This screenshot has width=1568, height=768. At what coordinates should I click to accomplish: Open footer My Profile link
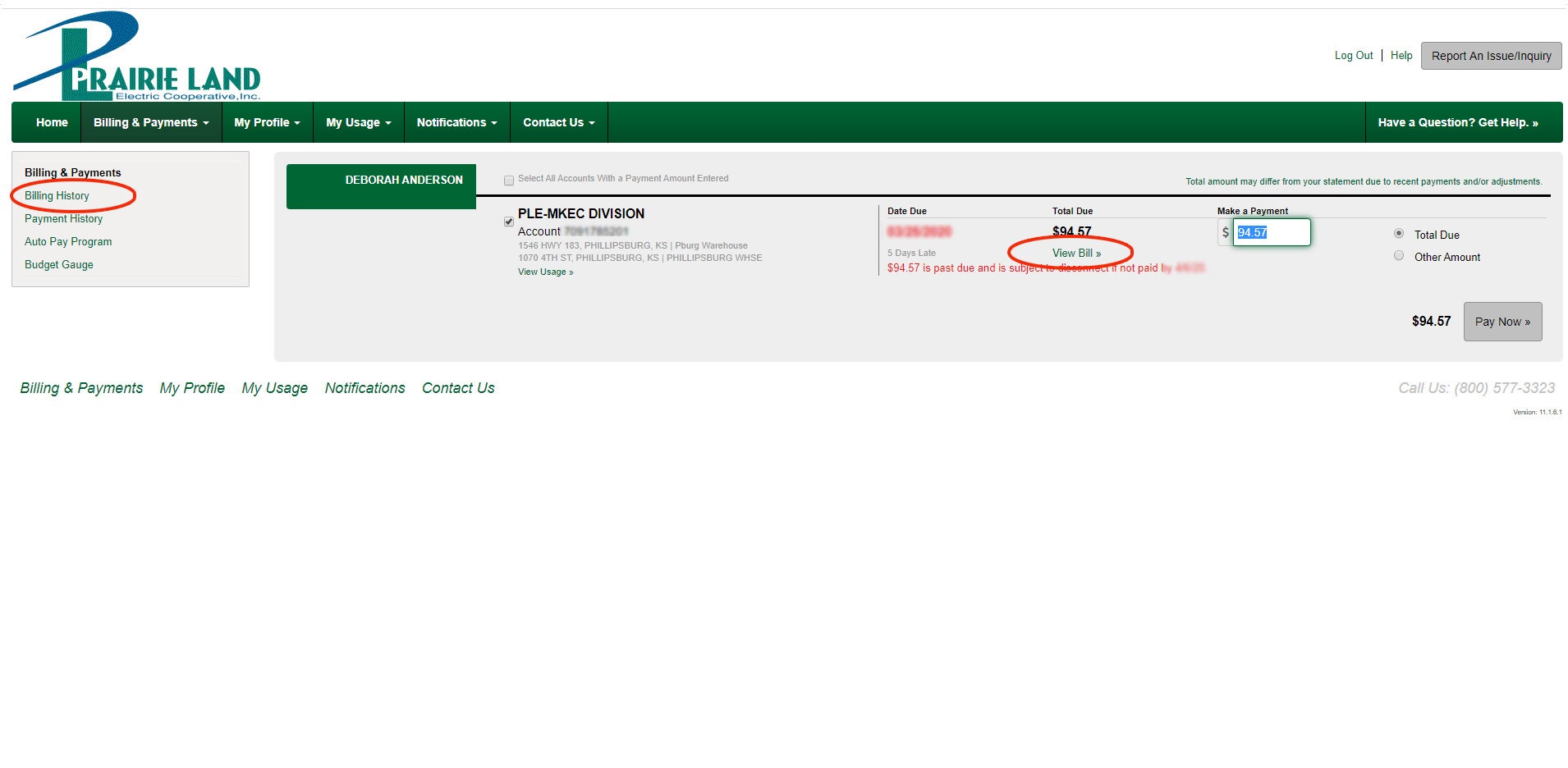click(192, 388)
